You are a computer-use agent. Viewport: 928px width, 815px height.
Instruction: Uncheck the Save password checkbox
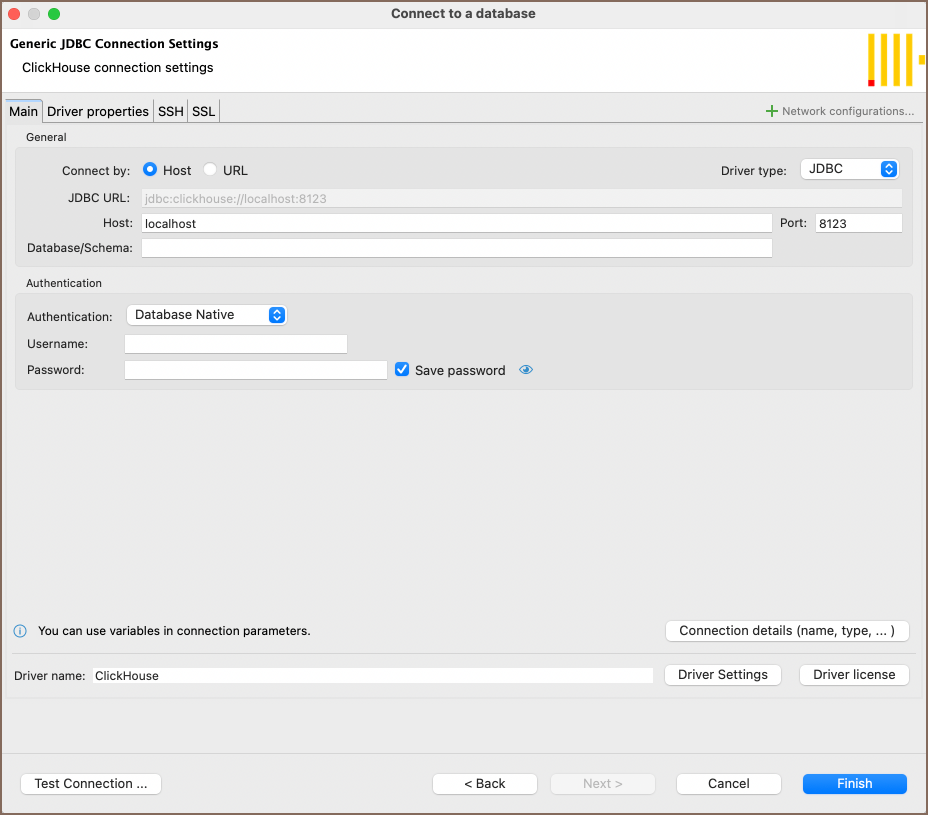[x=402, y=369]
